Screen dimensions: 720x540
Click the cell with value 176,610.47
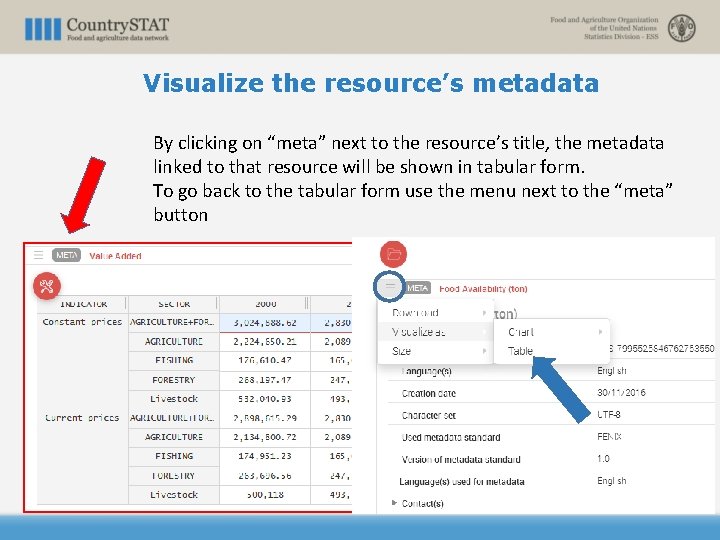[265, 360]
